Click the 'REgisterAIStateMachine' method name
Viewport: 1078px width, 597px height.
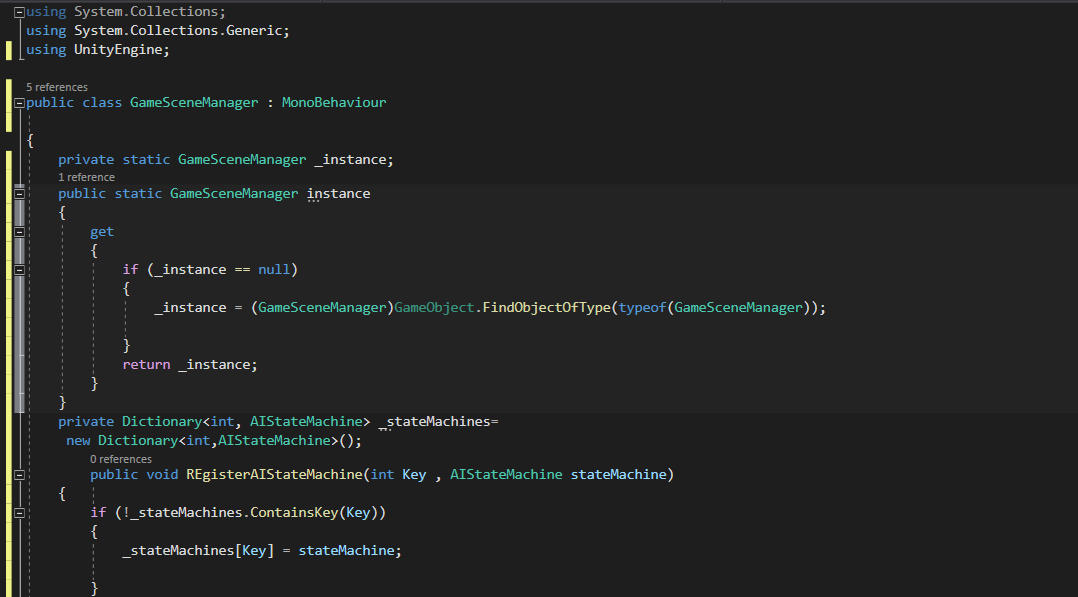(274, 475)
